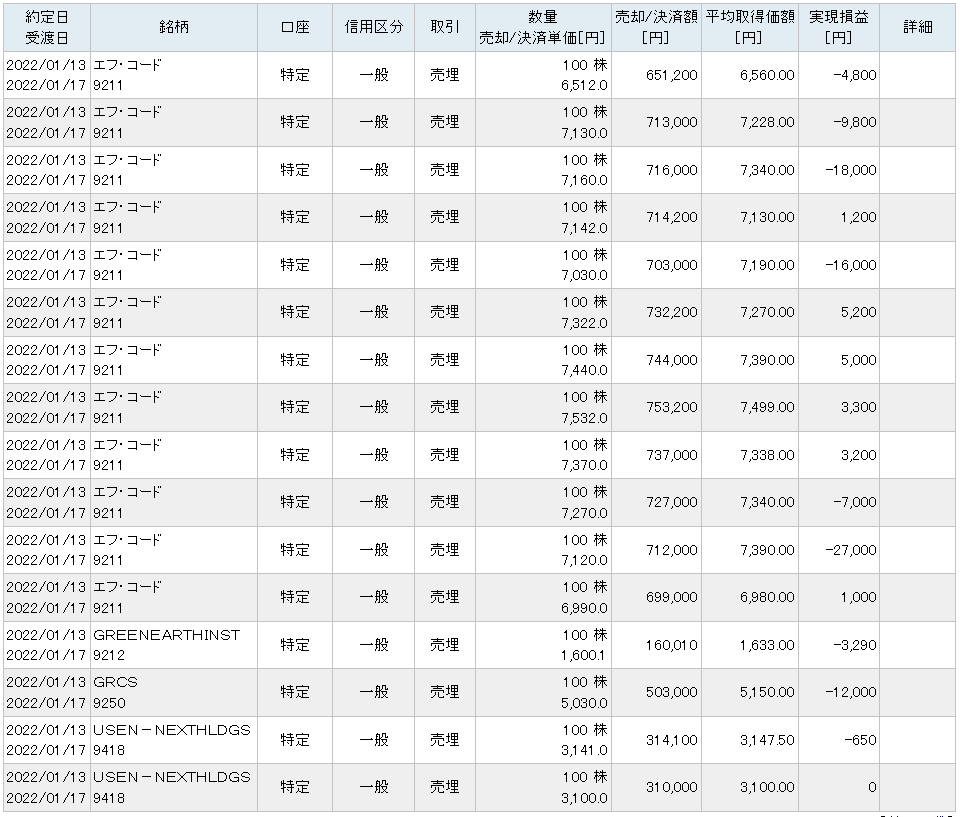
Task: Click unit price 7,532.0
Action: point(584,418)
